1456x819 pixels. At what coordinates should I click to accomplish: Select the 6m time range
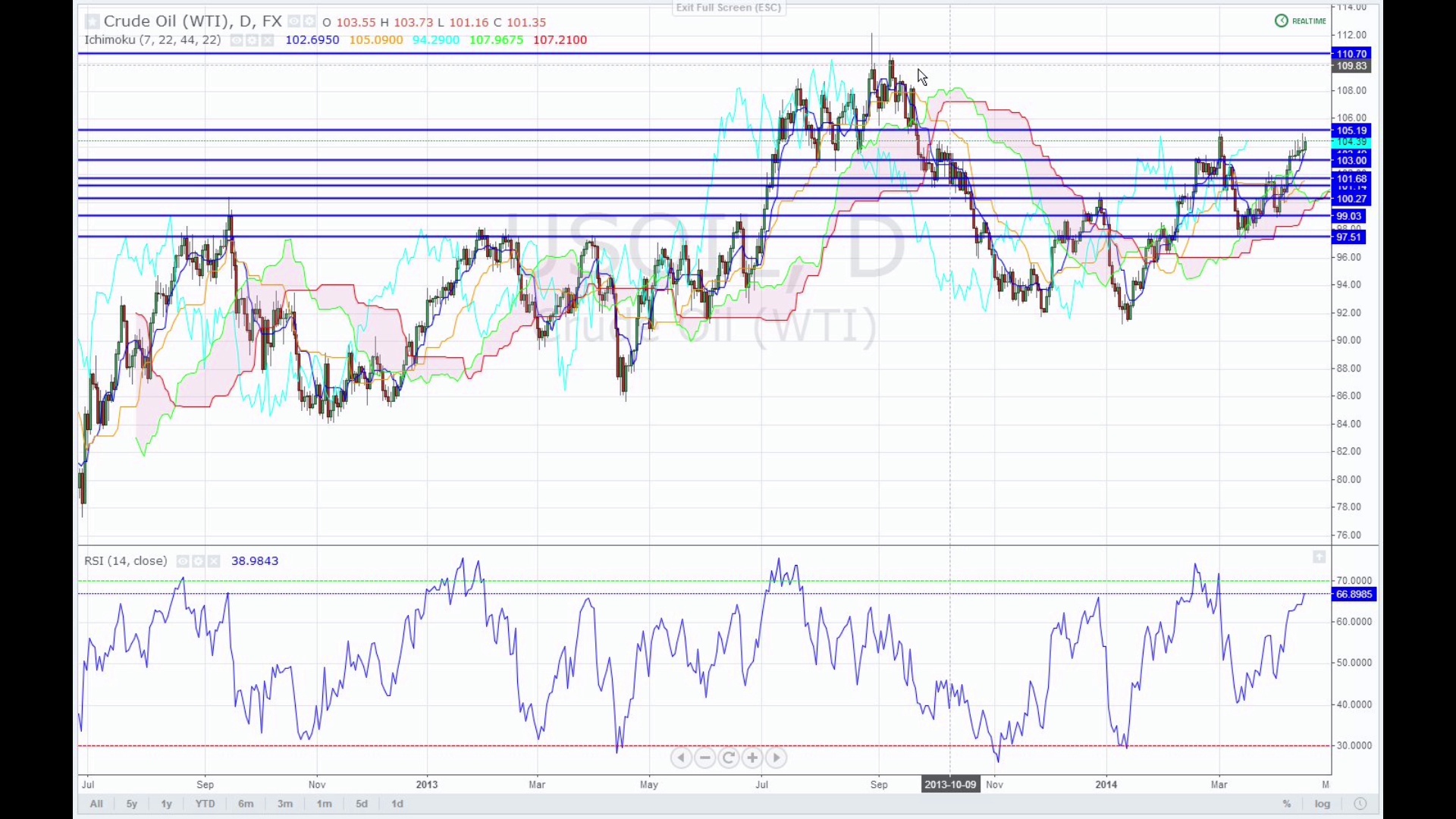[x=246, y=804]
